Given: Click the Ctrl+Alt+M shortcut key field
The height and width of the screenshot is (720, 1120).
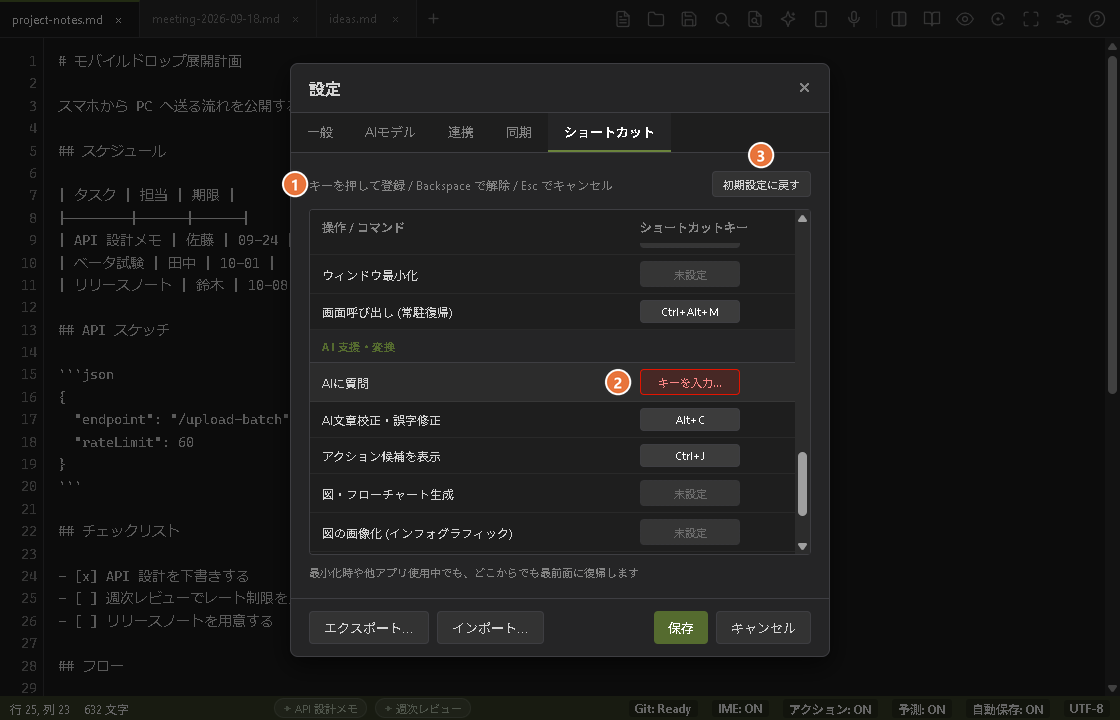Looking at the screenshot, I should click(x=689, y=311).
